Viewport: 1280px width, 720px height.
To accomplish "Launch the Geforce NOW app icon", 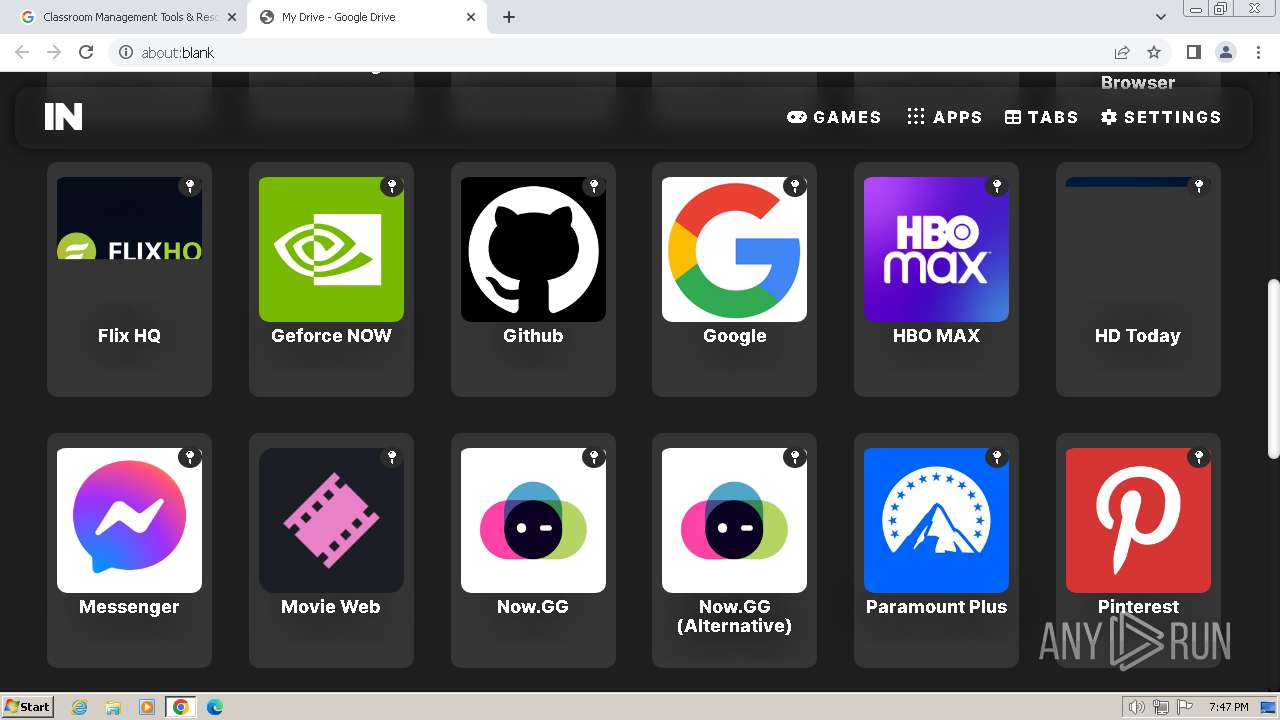I will point(331,250).
